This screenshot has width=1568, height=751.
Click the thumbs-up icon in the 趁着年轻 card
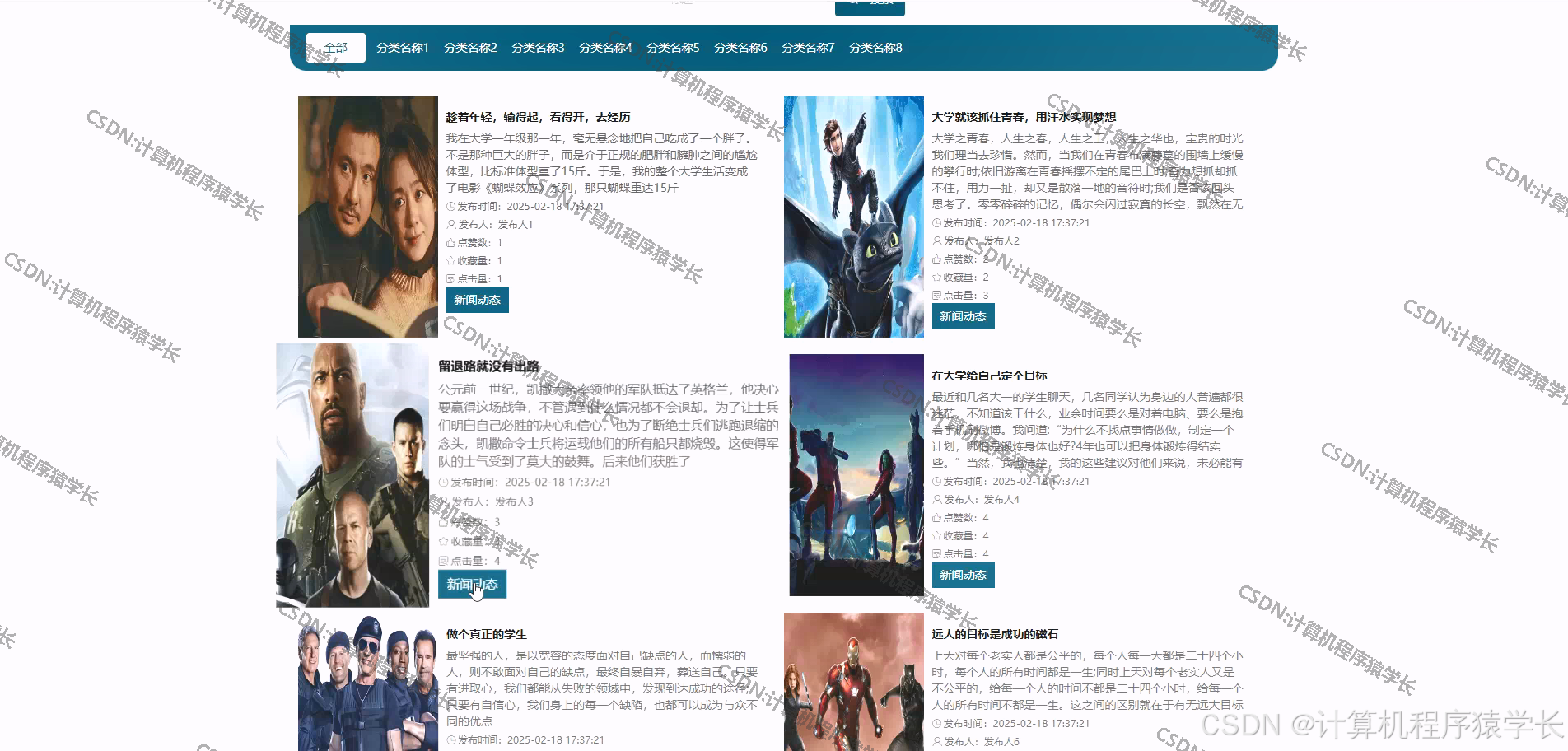pos(450,243)
